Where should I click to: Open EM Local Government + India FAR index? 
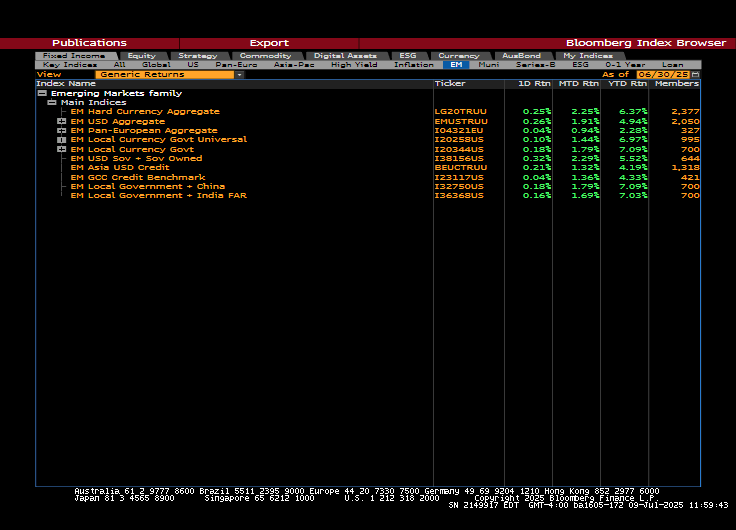[x=158, y=195]
